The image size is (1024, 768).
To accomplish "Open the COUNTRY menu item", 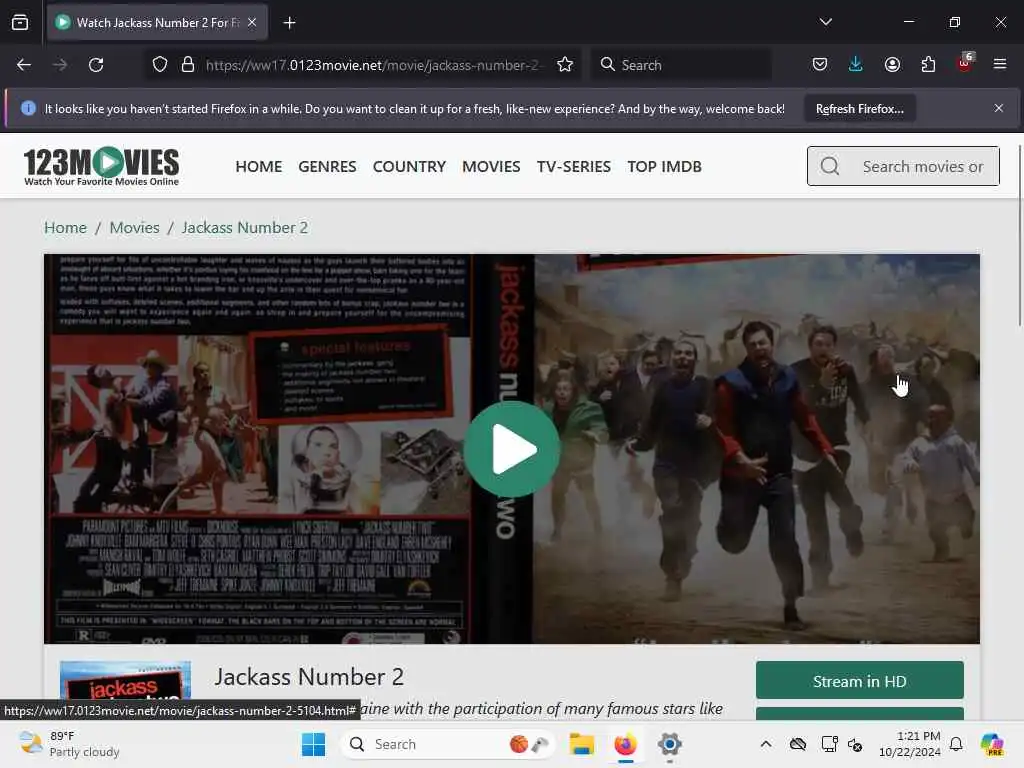I will [409, 167].
